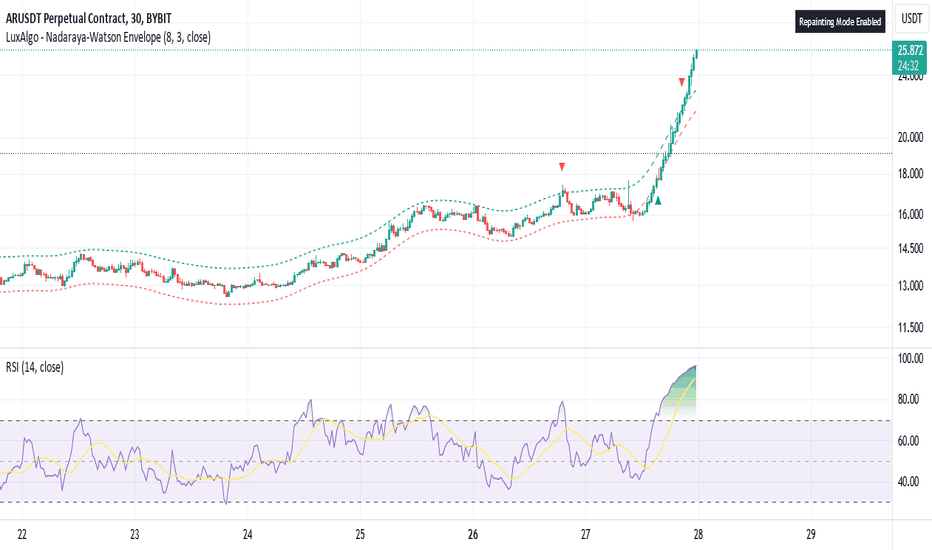This screenshot has width=932, height=550.
Task: Click the 18.000 price axis label
Action: 910,174
